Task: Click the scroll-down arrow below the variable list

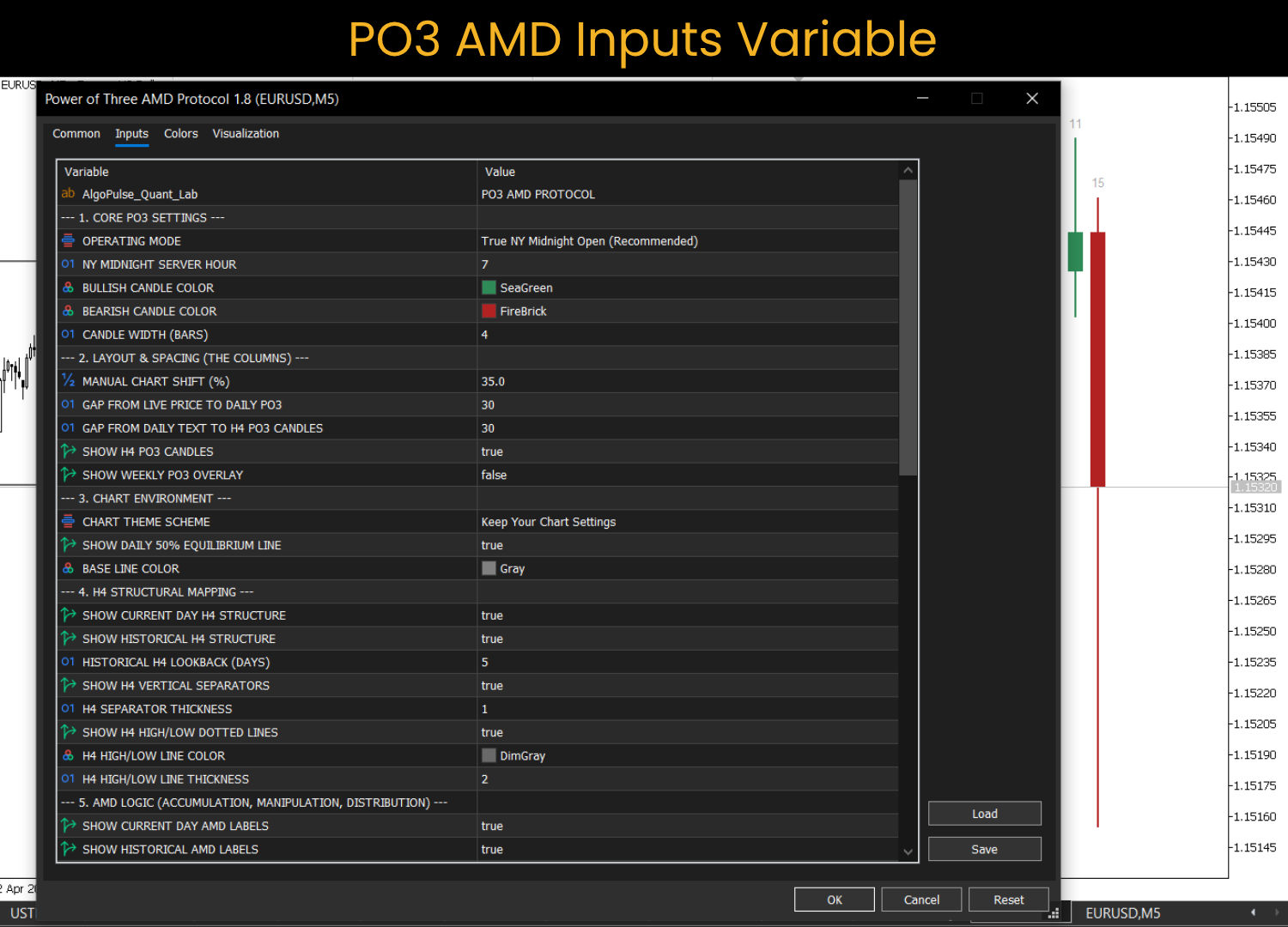Action: coord(908,853)
